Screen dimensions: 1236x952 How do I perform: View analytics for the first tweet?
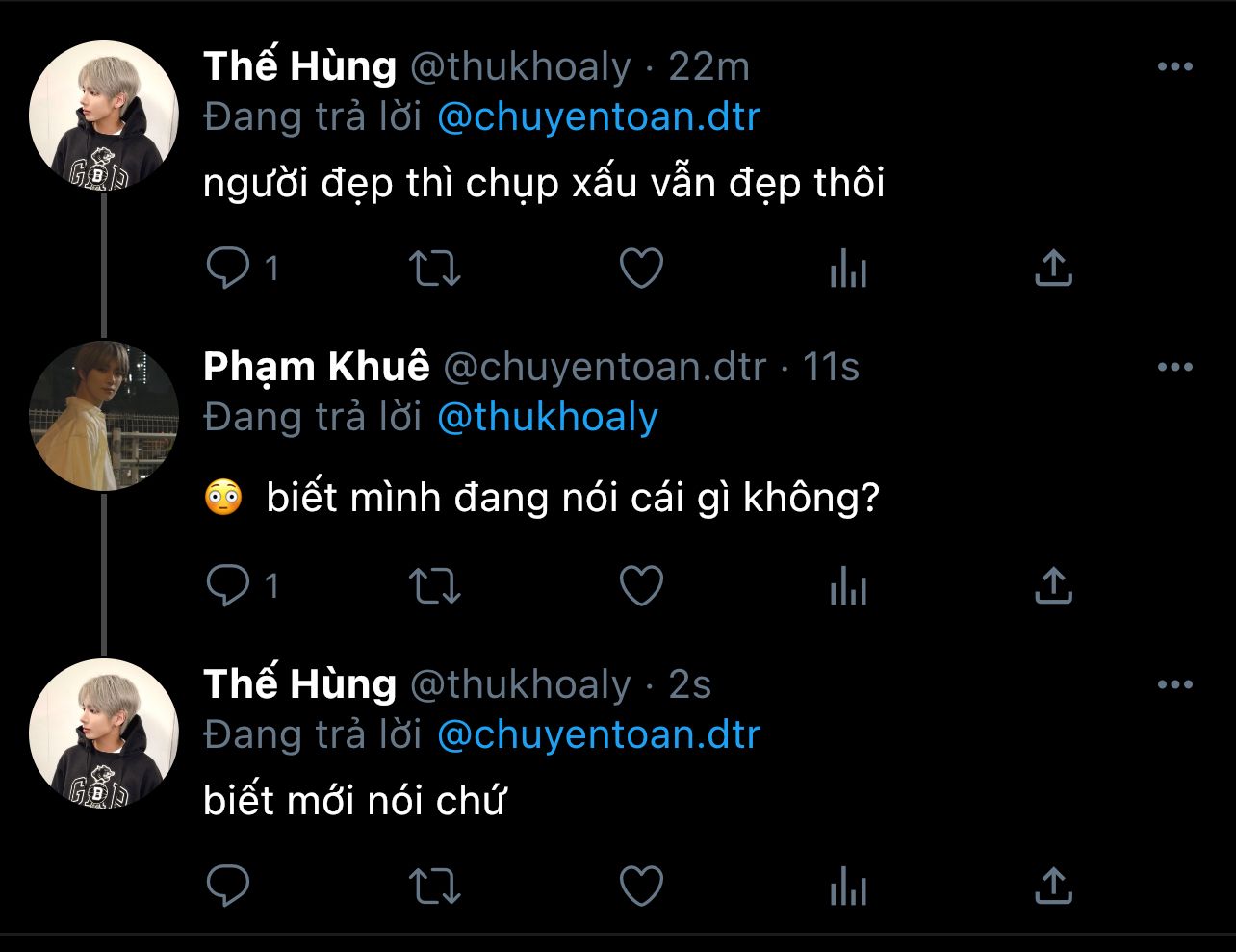coord(848,269)
